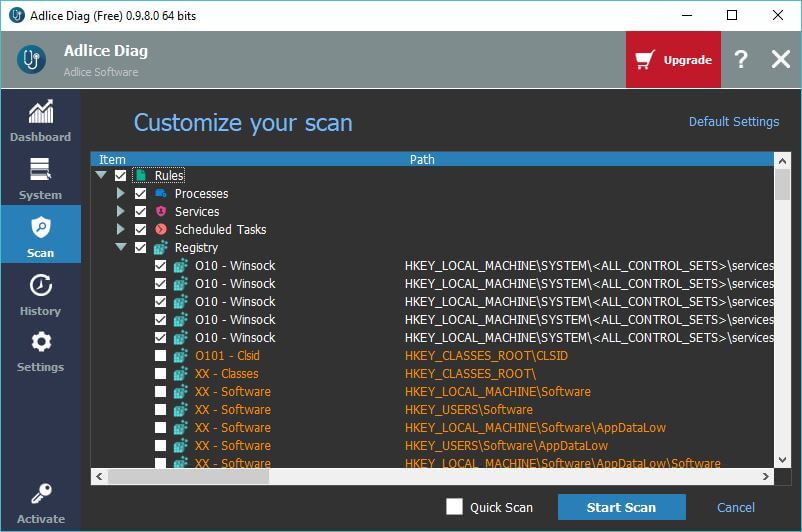Expand the Scheduled Tasks node
This screenshot has height=532, width=802.
click(x=121, y=230)
